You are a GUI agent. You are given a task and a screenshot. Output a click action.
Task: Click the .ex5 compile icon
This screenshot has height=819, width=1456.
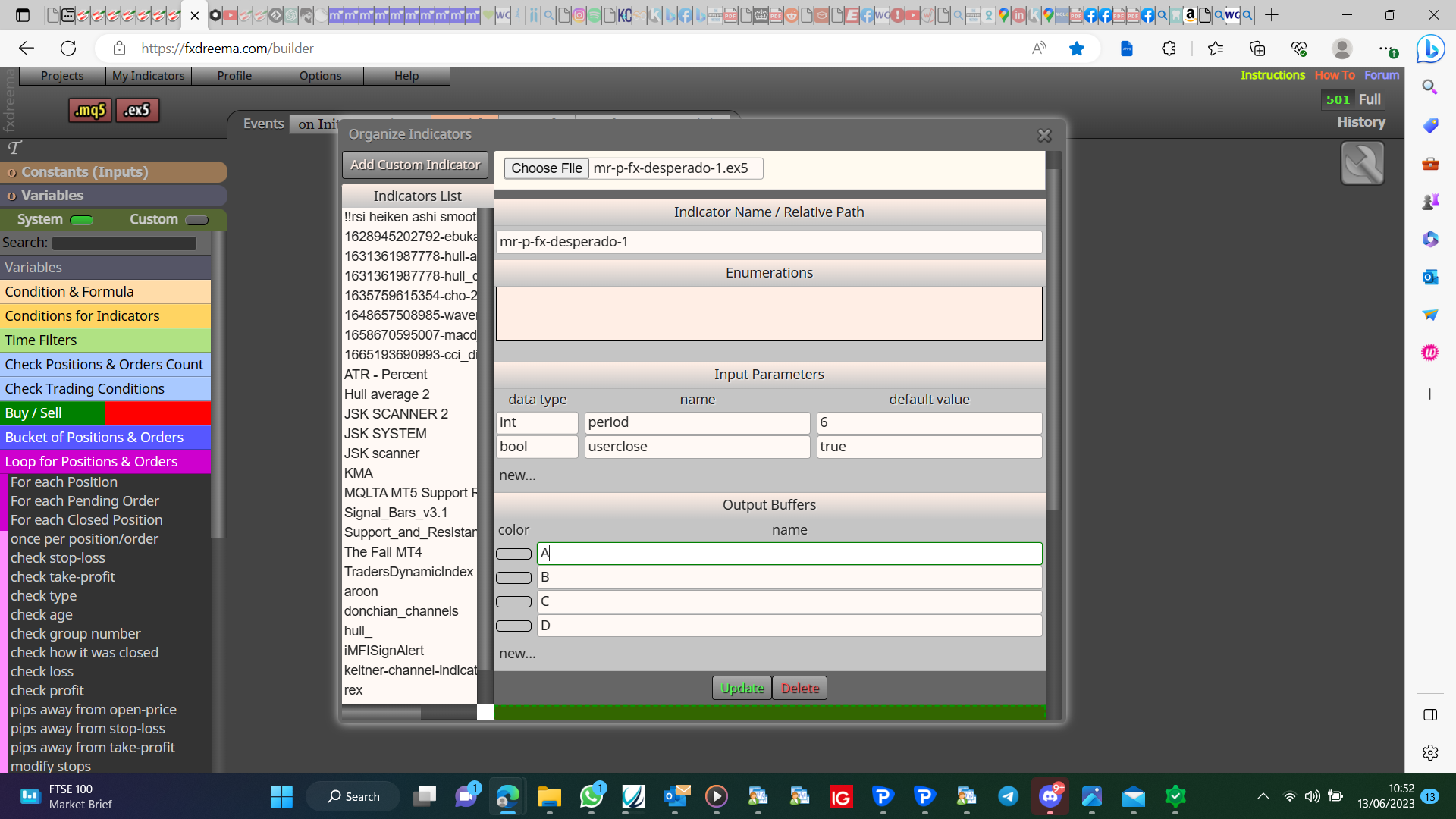[x=137, y=111]
